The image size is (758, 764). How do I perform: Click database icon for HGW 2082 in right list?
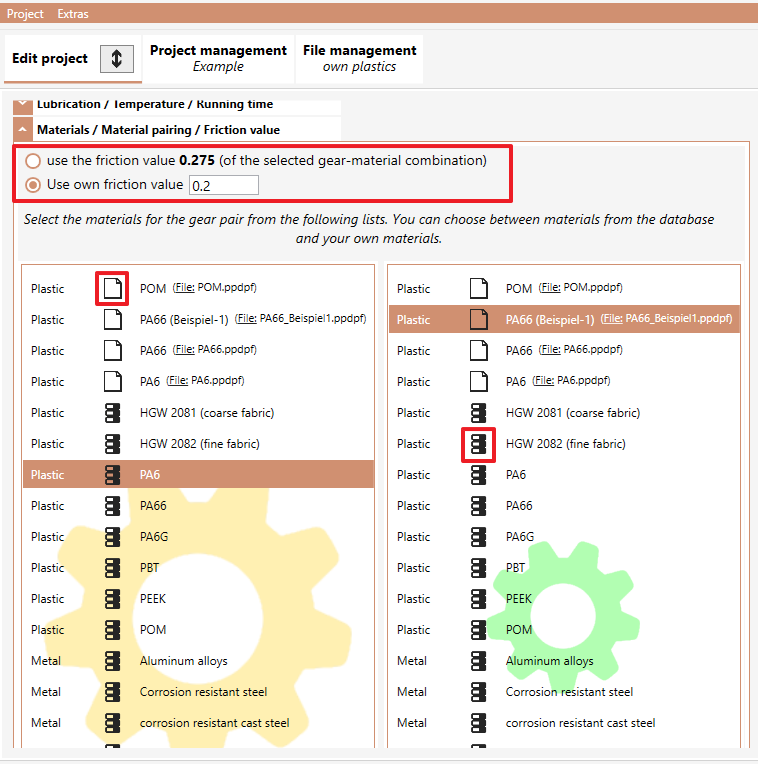pyautogui.click(x=478, y=444)
